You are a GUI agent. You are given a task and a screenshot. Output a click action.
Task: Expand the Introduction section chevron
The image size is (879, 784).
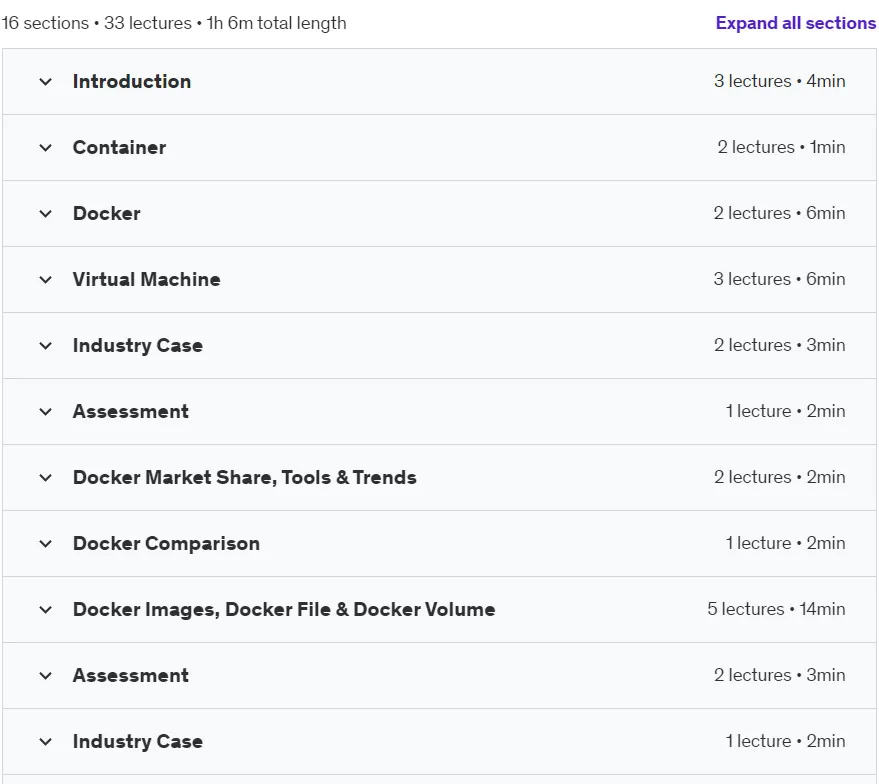click(45, 82)
